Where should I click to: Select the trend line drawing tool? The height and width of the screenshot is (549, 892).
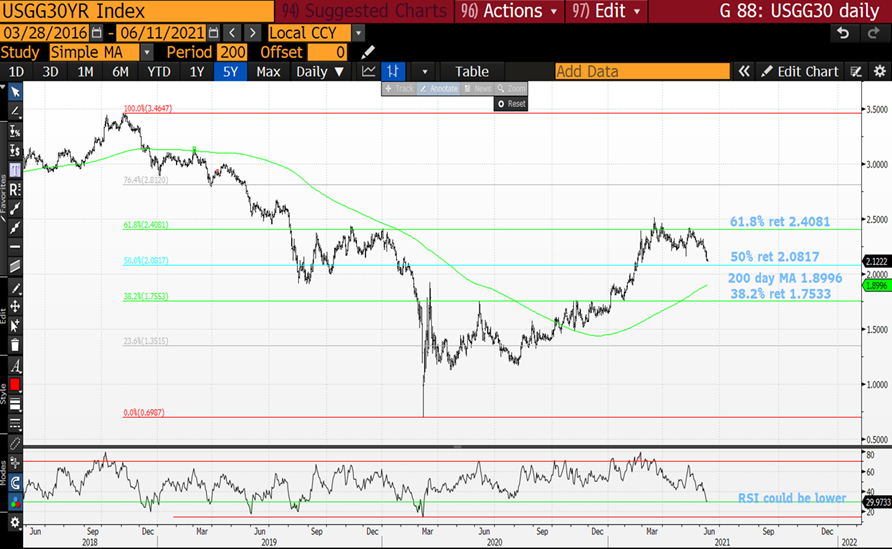coord(15,112)
